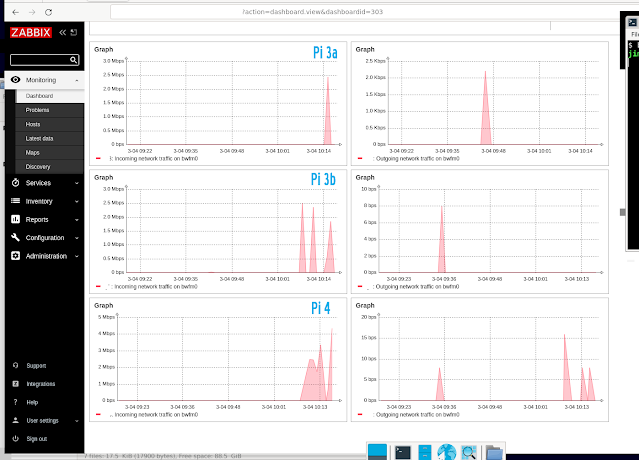
Task: Expand the User settings chevron
Action: 77,421
